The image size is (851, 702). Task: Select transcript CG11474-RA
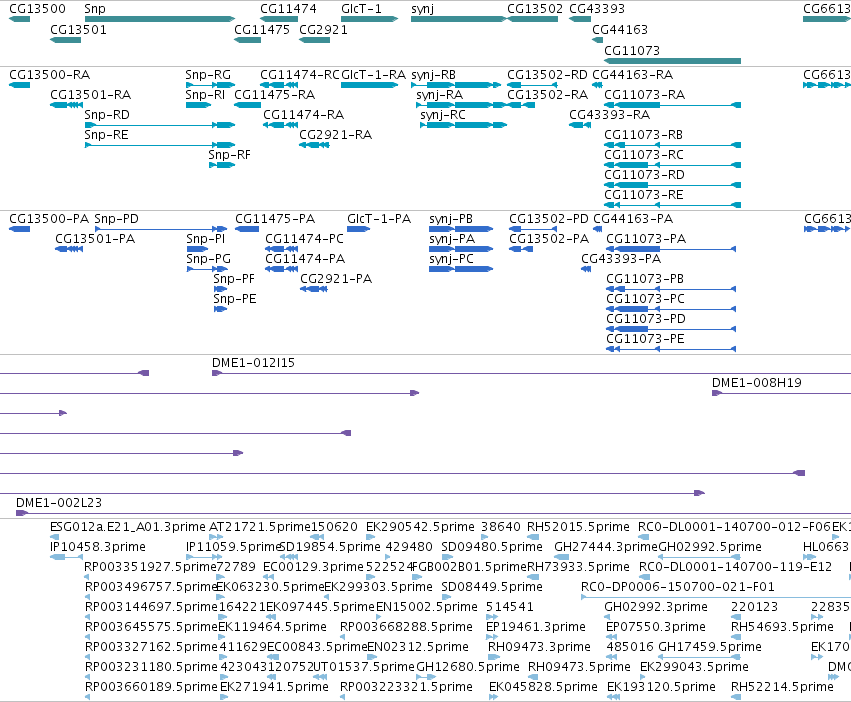coord(304,115)
